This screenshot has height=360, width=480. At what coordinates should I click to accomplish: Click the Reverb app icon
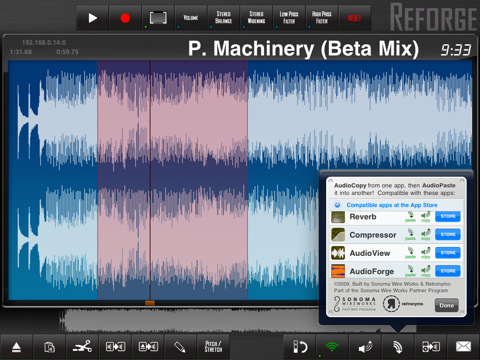coord(338,217)
